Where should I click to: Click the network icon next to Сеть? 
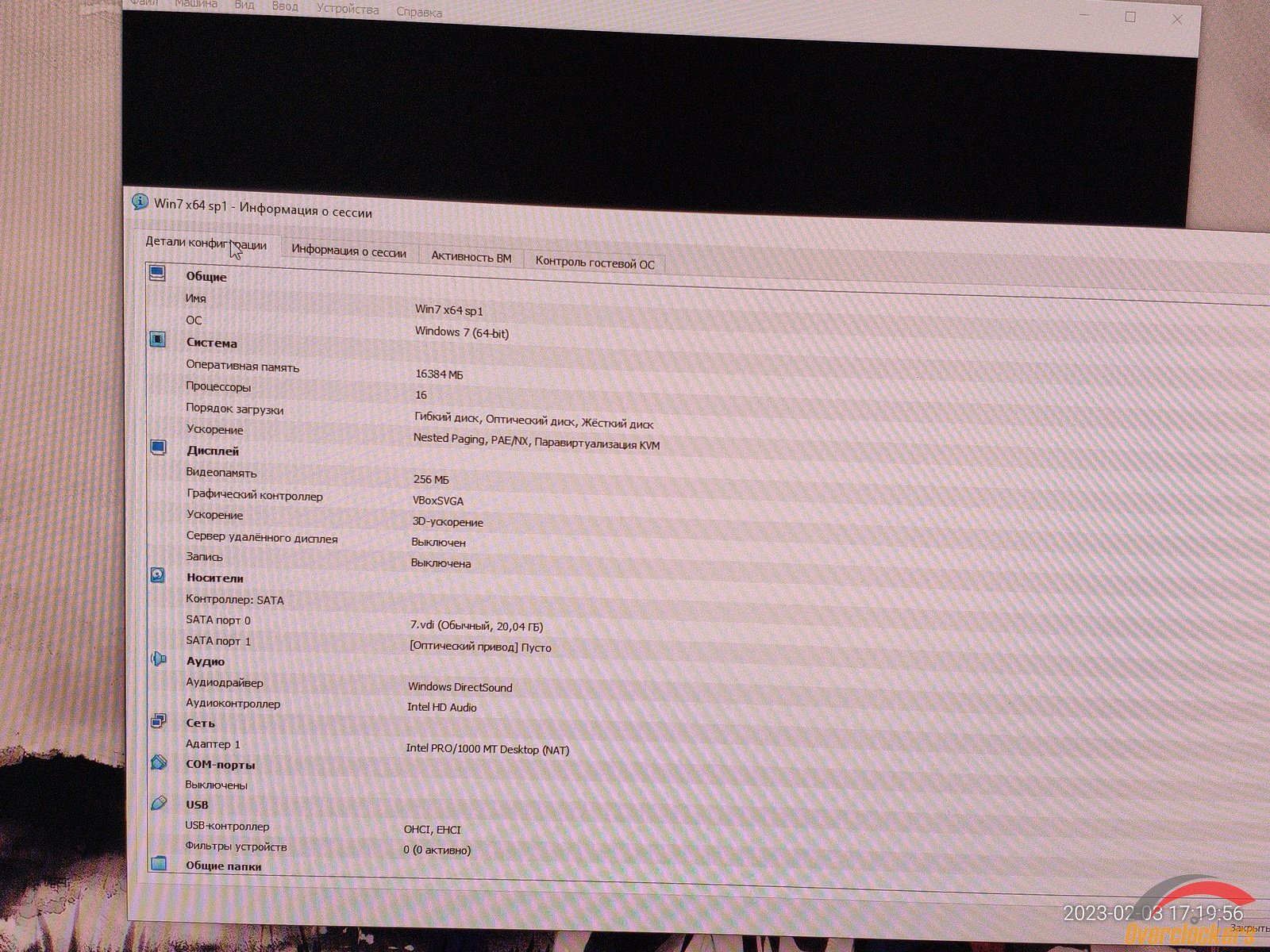pos(159,721)
